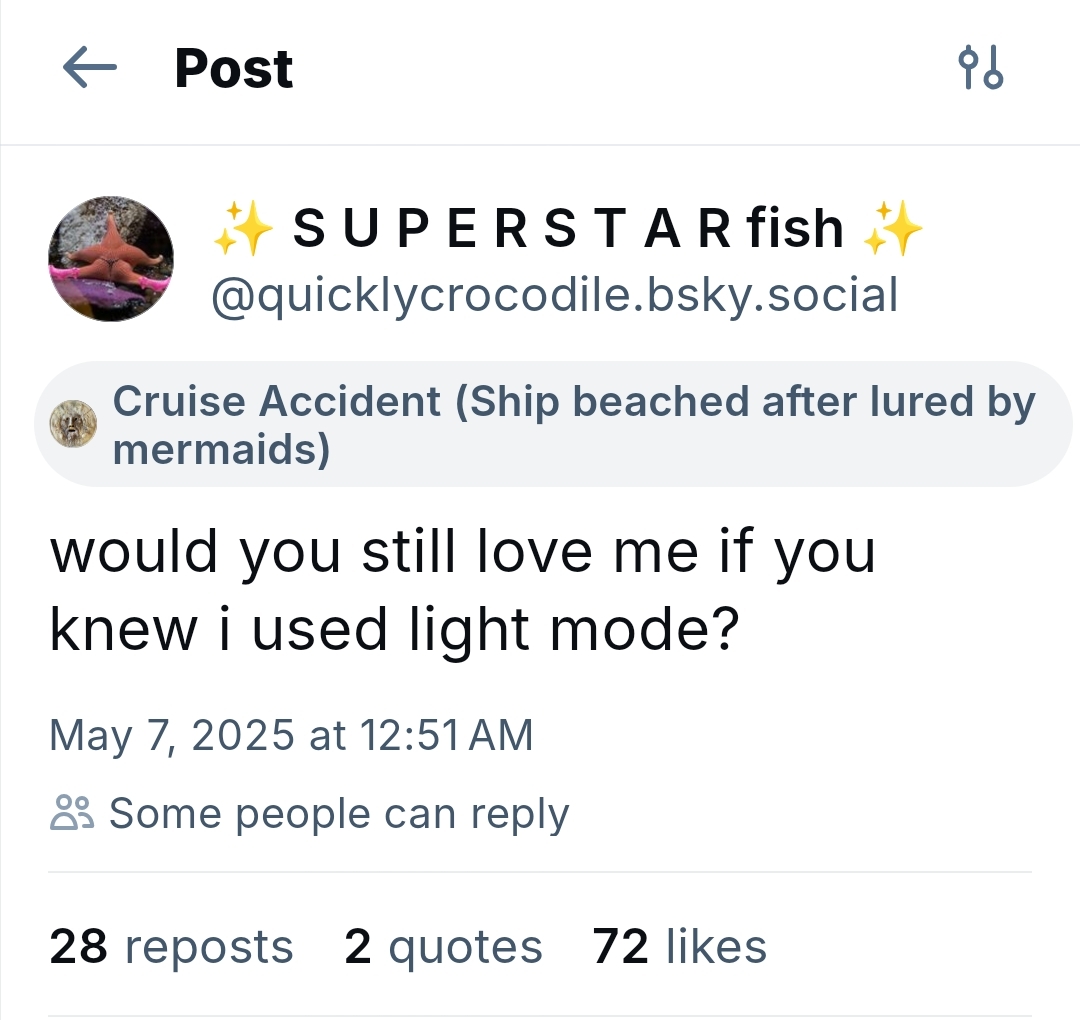
Task: Open the Some people can reply info
Action: [x=338, y=814]
